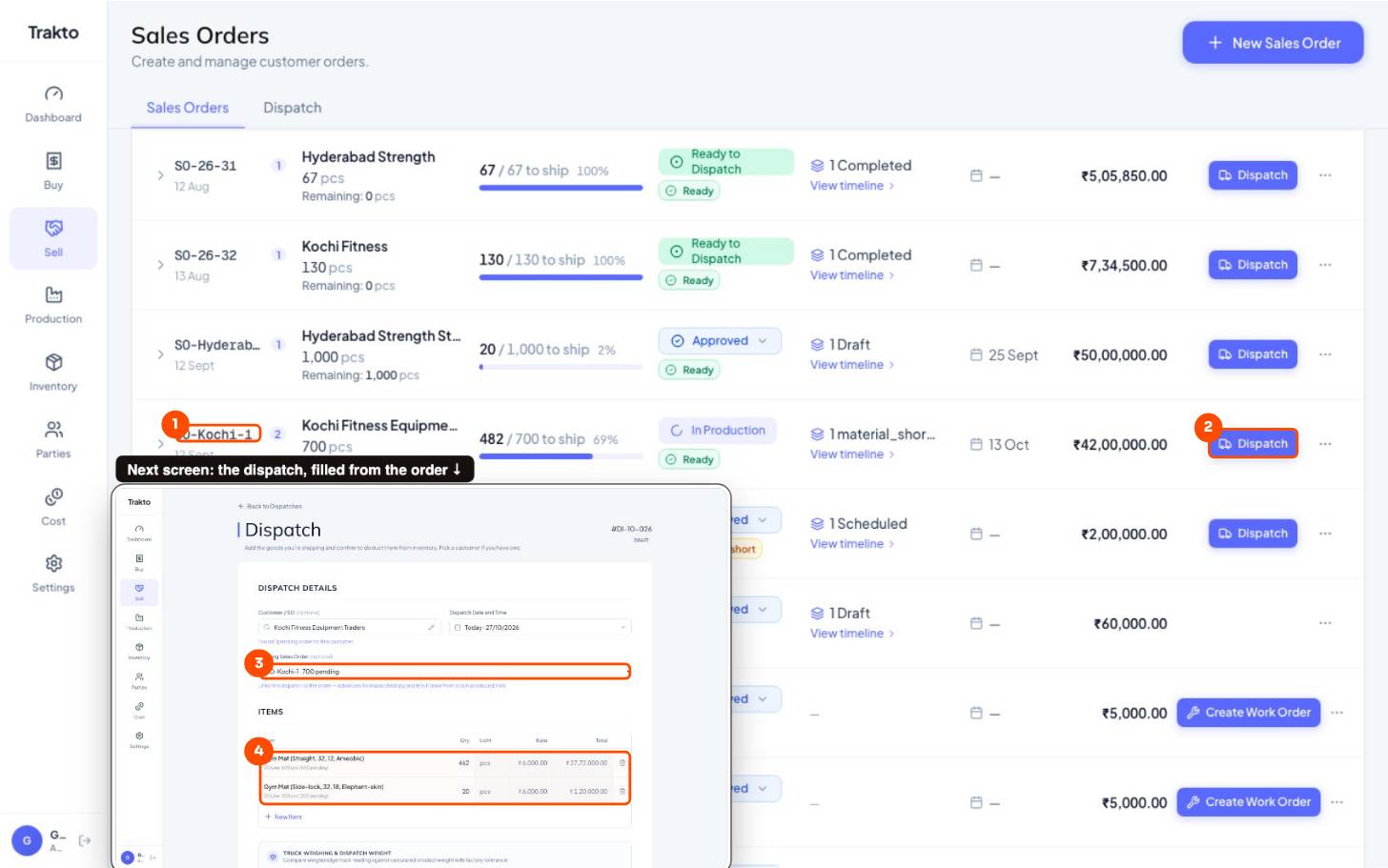View timeline of material_shor... order

(x=852, y=454)
